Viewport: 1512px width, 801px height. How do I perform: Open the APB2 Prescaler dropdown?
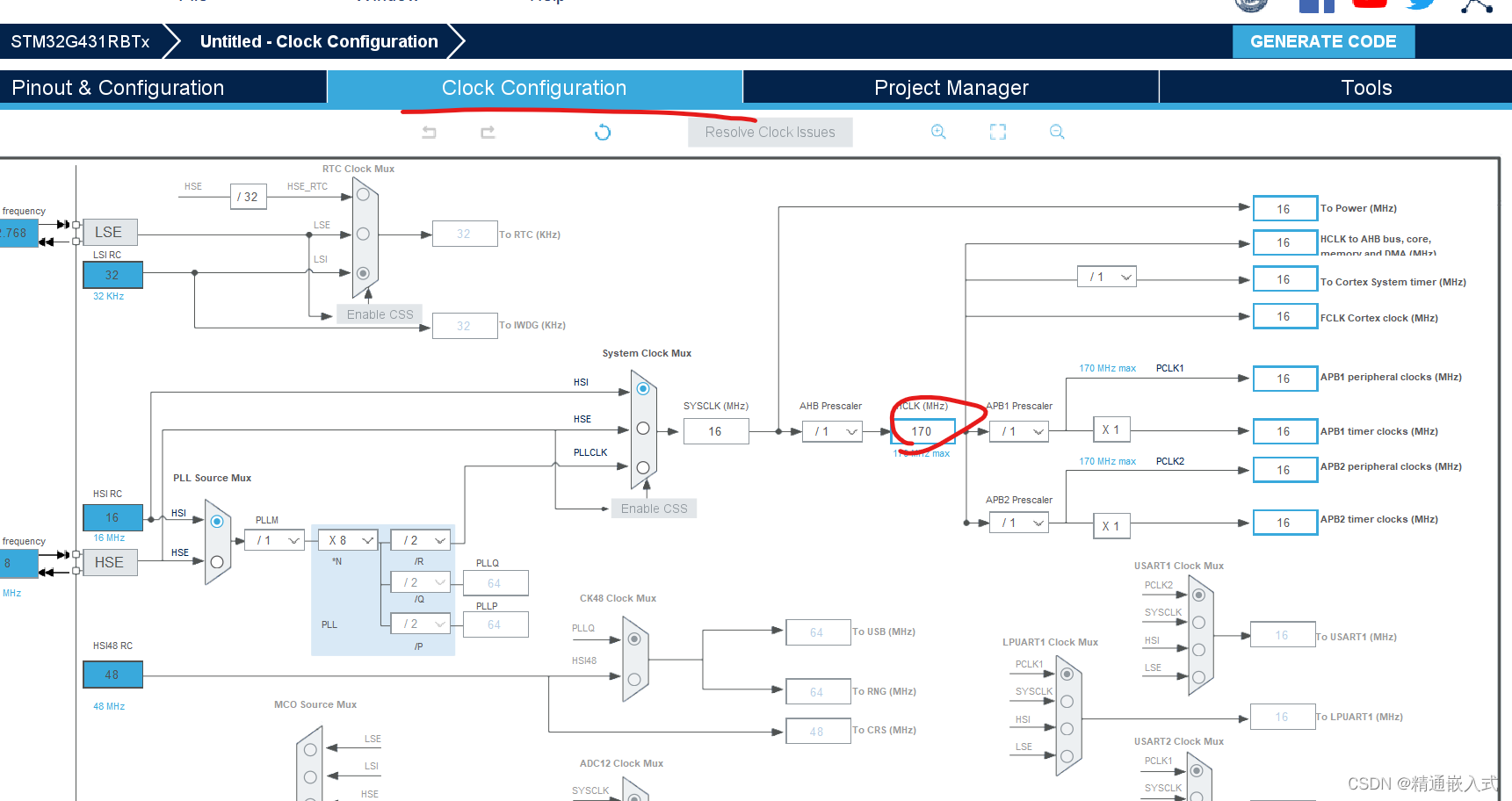(1019, 523)
